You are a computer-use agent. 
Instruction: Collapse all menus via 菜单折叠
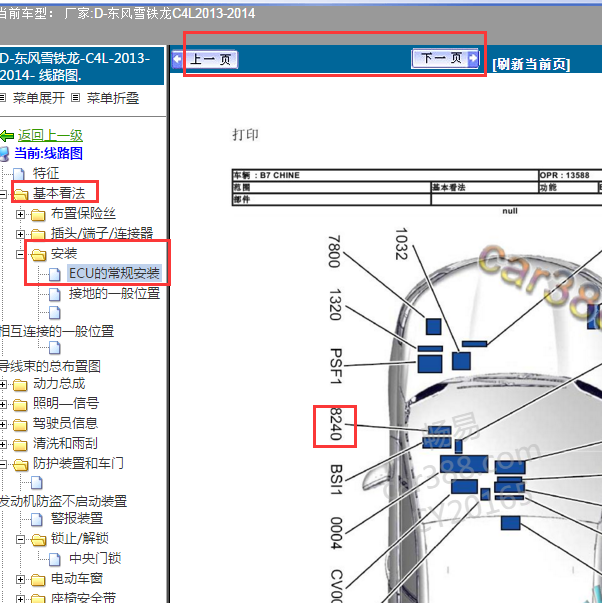point(113,98)
